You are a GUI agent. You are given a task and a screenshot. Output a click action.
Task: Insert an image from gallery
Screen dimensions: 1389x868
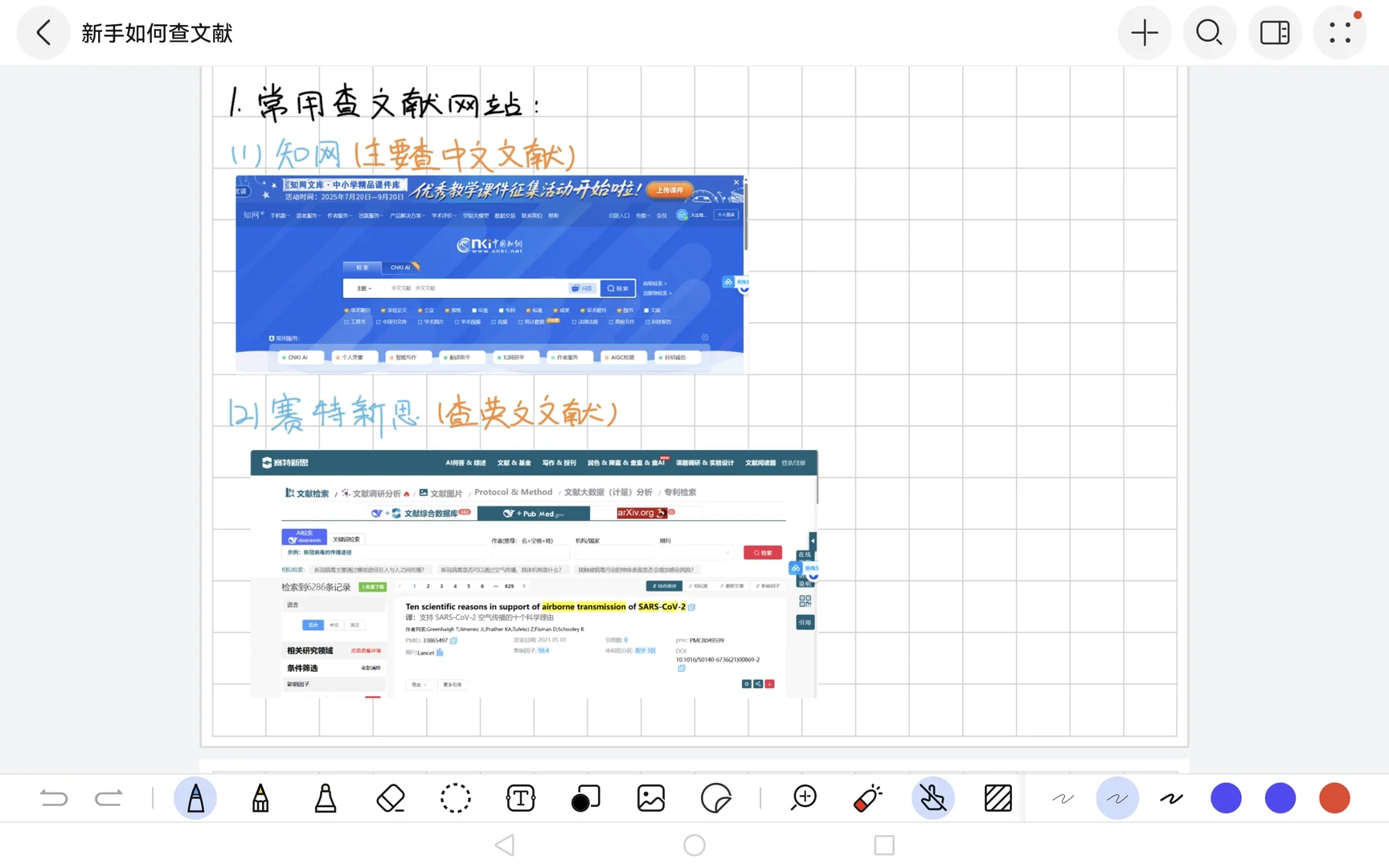651,798
